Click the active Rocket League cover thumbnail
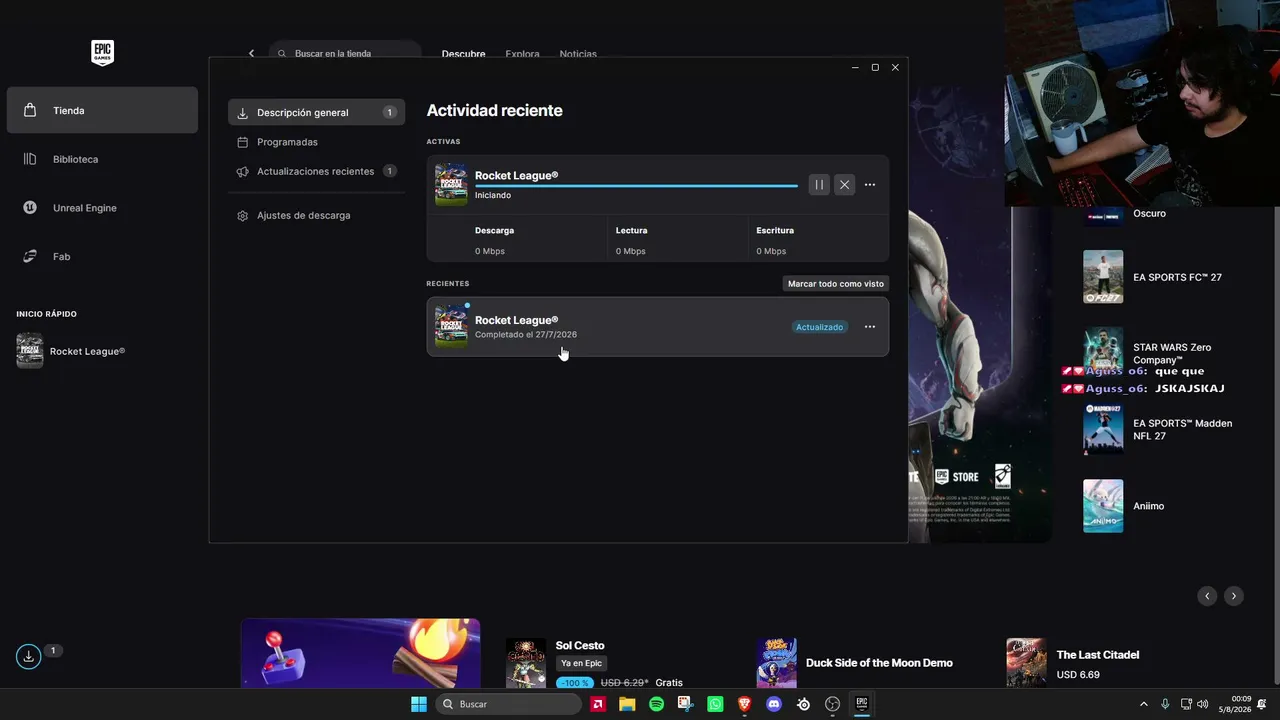This screenshot has height=720, width=1280. pos(451,185)
